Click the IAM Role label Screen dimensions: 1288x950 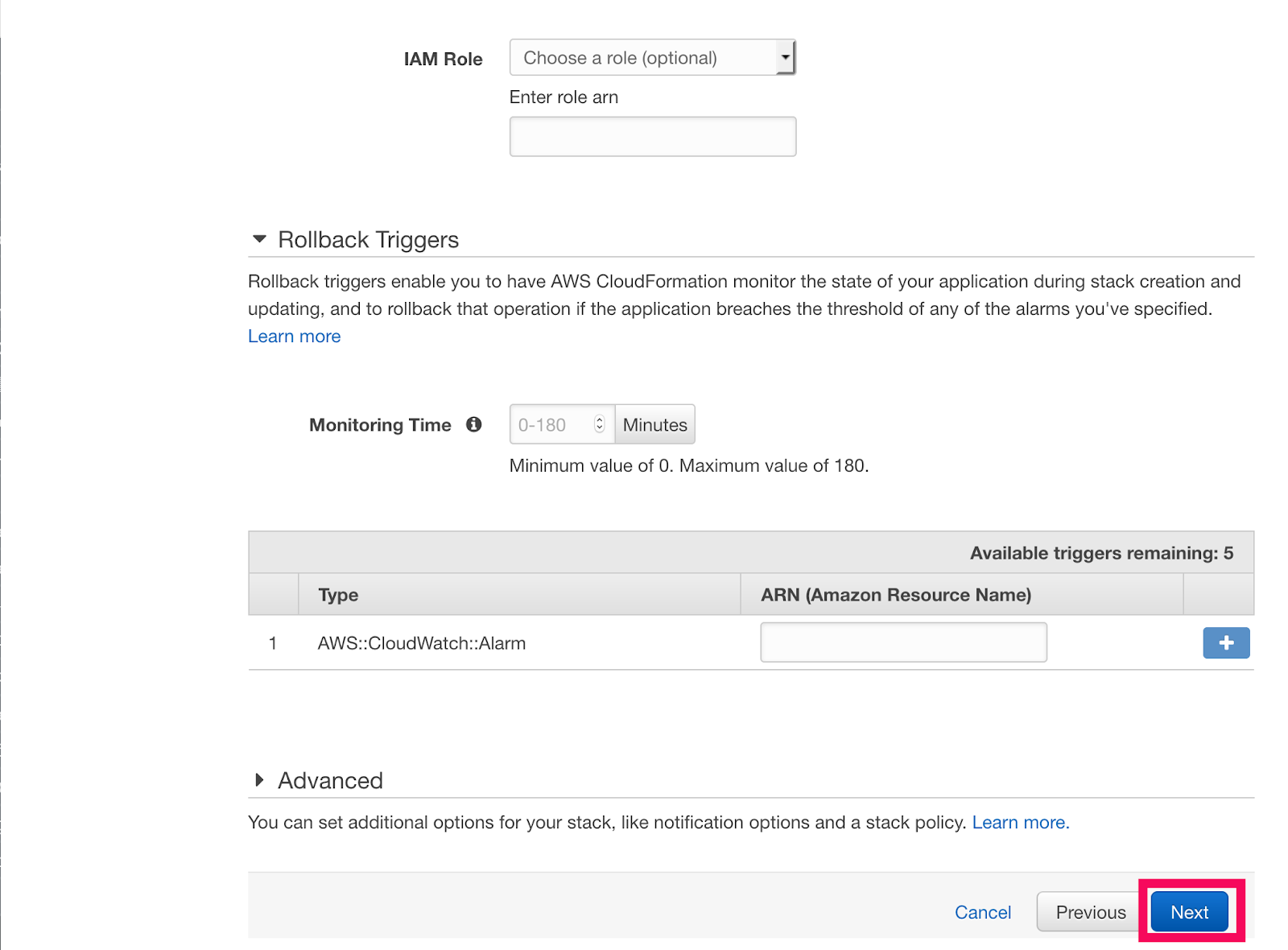[443, 59]
